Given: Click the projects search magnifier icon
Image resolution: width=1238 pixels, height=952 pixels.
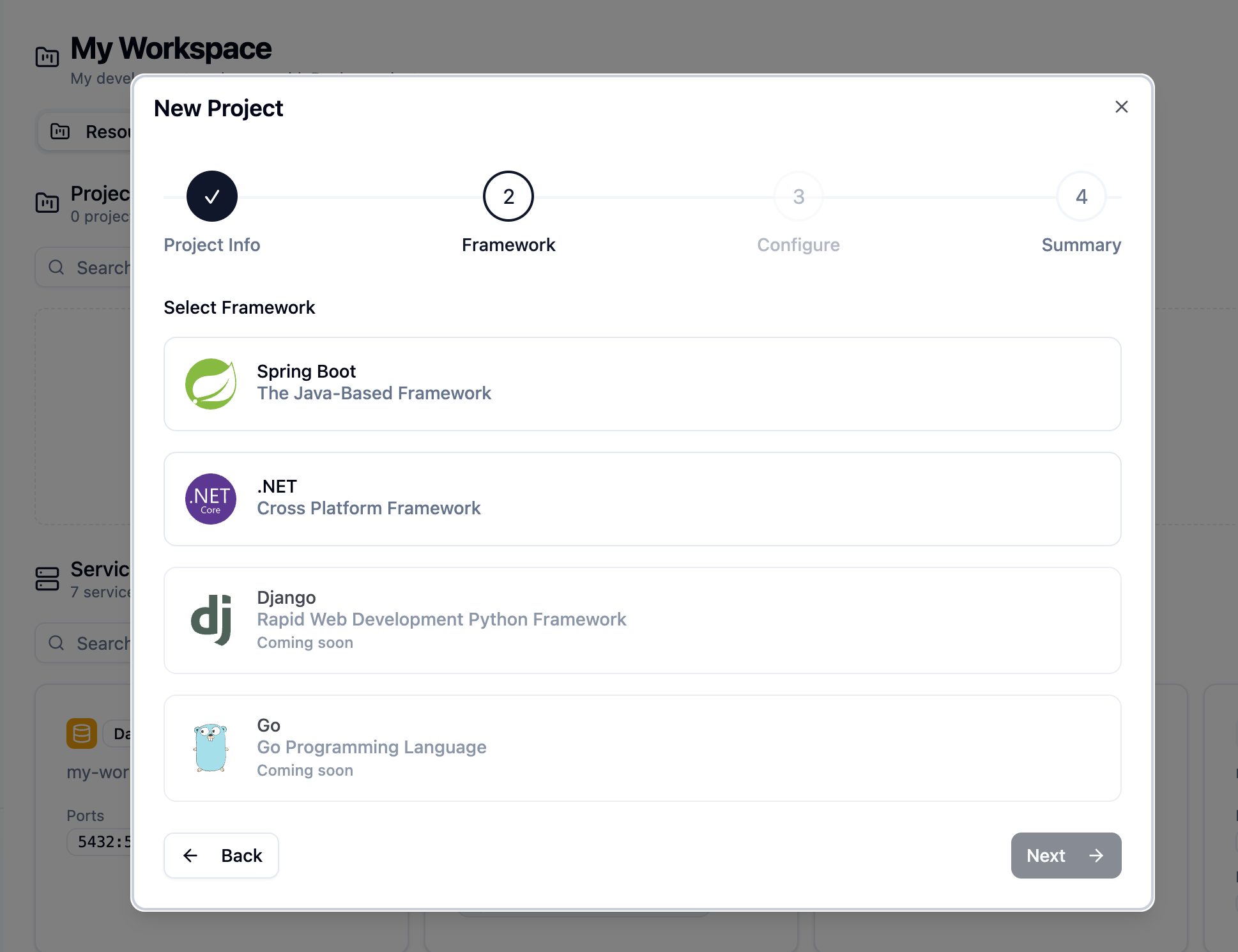Looking at the screenshot, I should tap(56, 267).
